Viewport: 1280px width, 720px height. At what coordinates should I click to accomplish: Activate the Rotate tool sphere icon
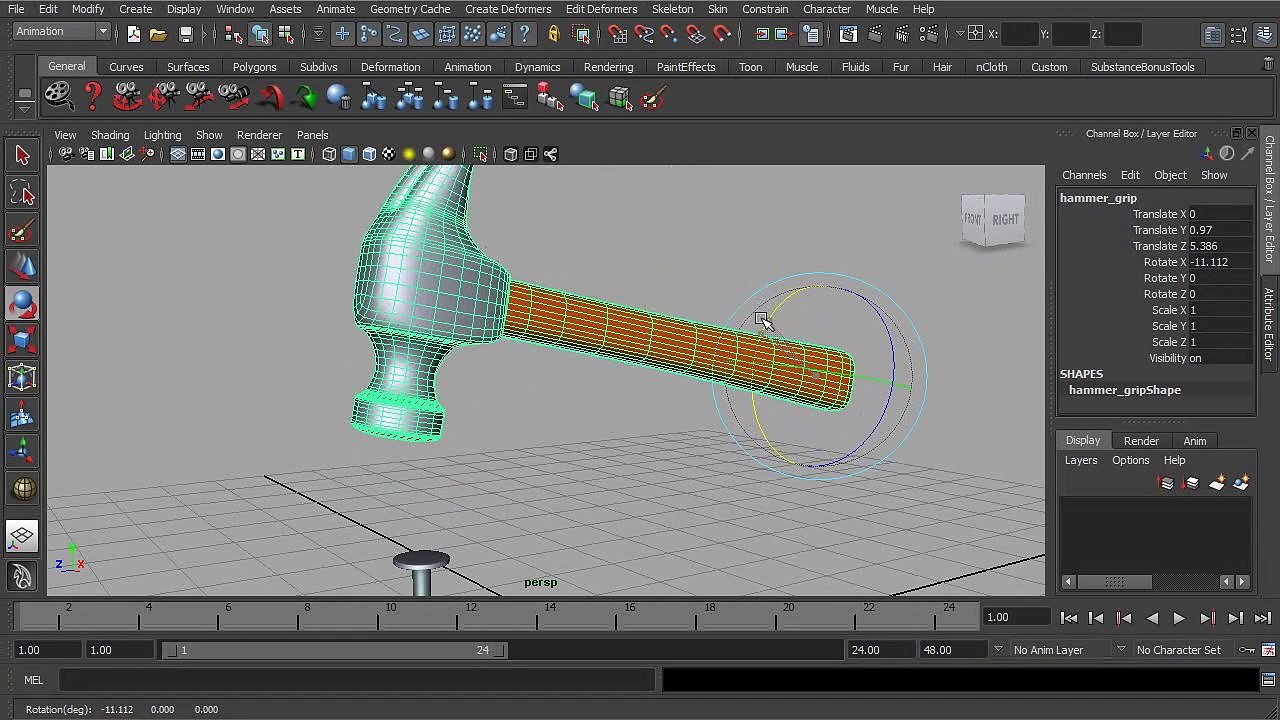[x=22, y=304]
